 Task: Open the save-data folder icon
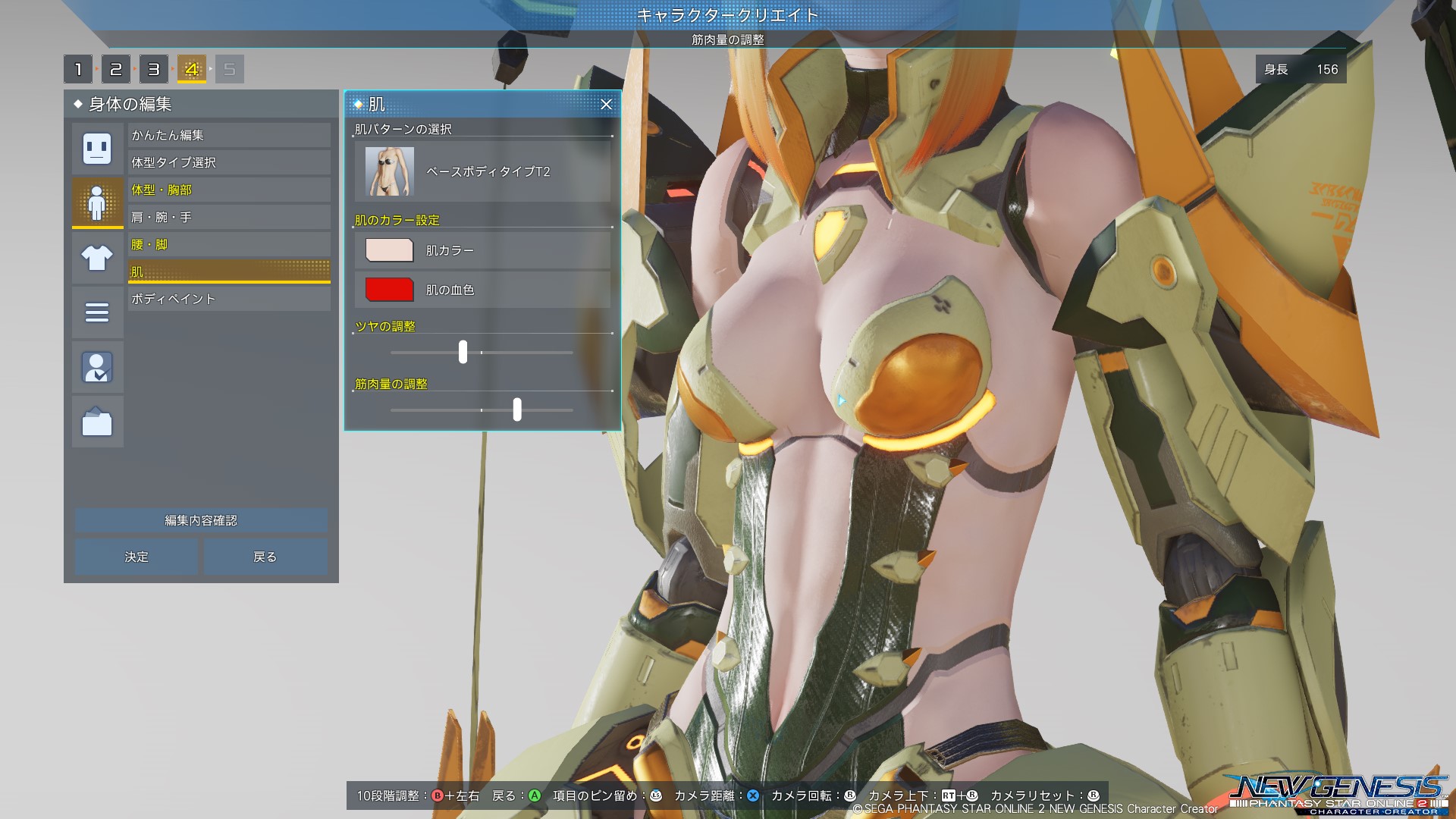pyautogui.click(x=97, y=422)
